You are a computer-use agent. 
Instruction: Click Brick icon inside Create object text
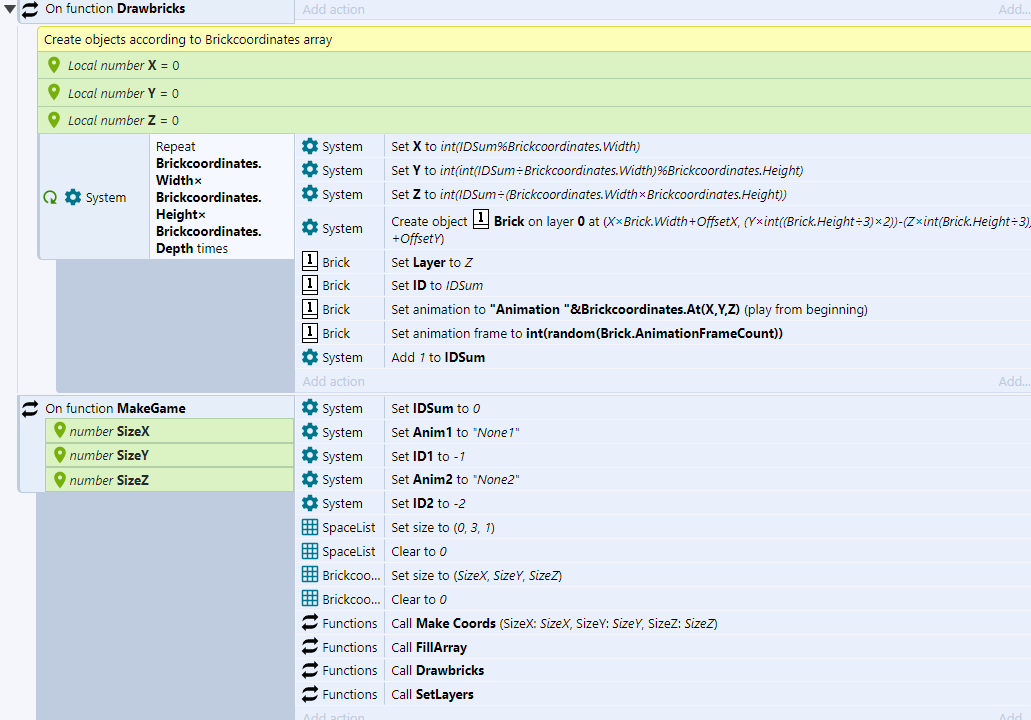click(x=481, y=220)
